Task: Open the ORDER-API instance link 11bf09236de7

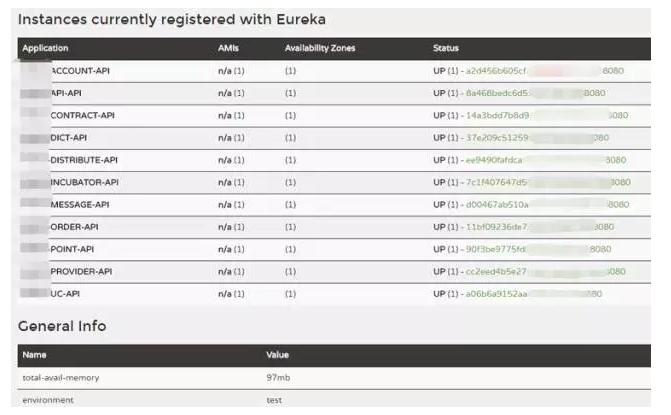Action: (x=540, y=227)
